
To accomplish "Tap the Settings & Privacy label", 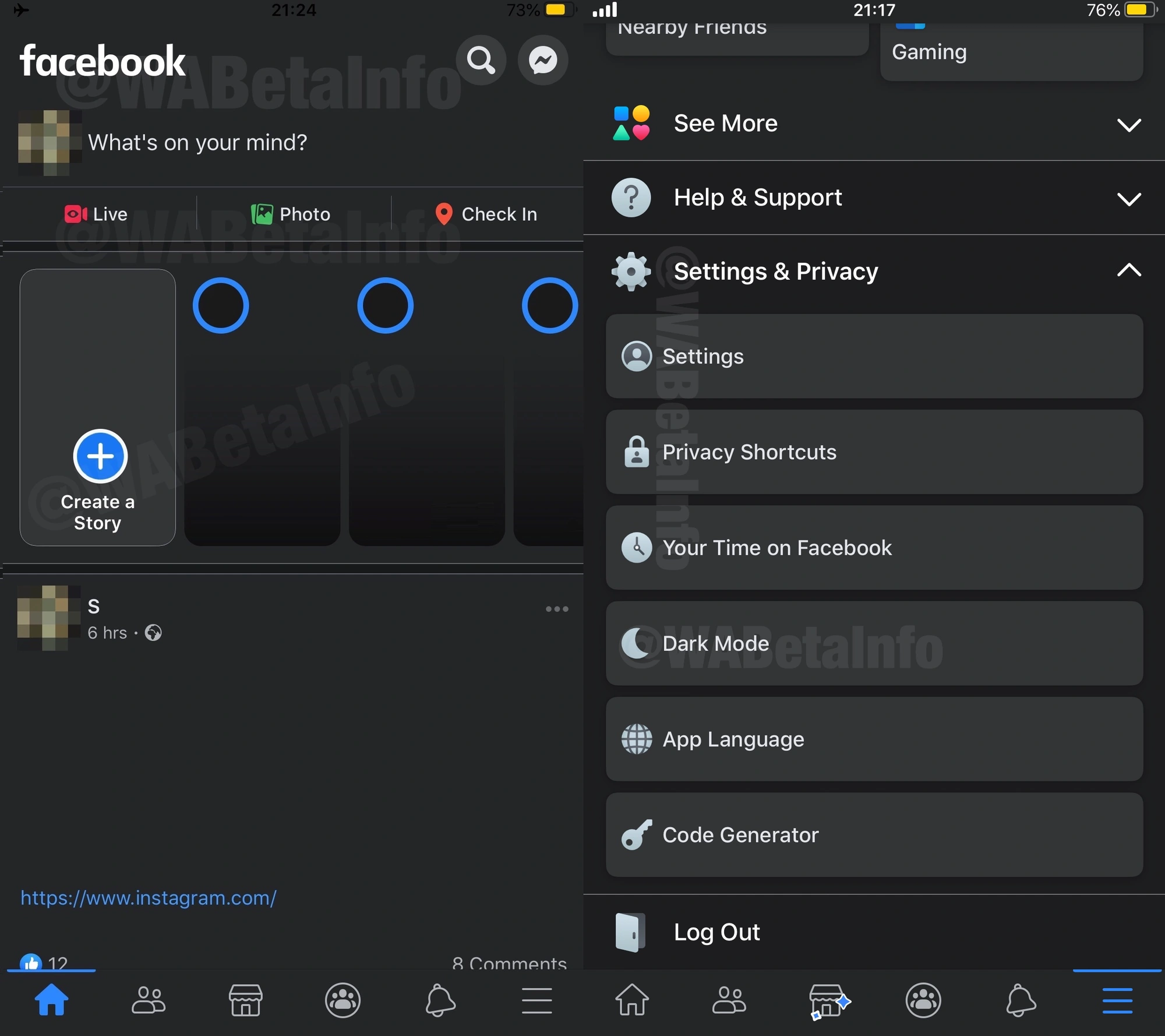I will pyautogui.click(x=776, y=272).
